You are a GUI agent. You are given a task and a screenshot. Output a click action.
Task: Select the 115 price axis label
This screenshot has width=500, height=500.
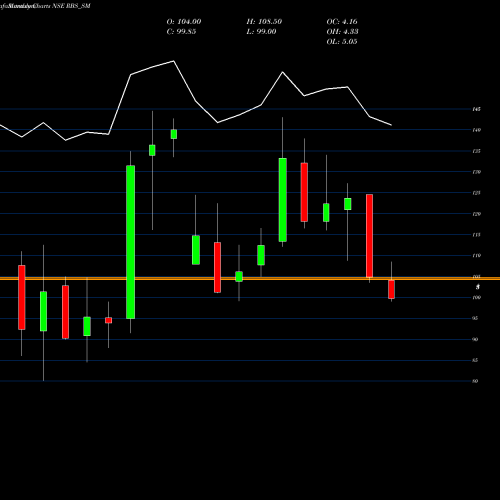click(x=476, y=235)
